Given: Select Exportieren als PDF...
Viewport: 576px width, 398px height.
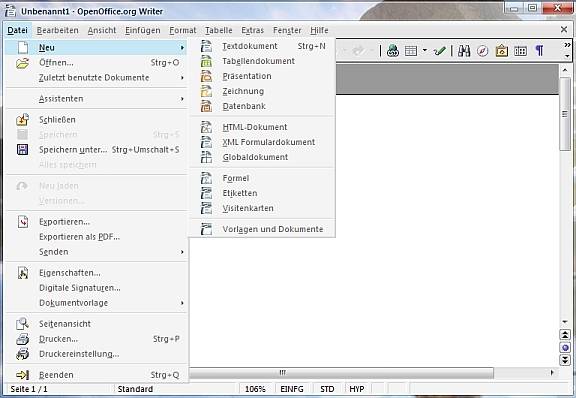Looking at the screenshot, I should 96,237.
